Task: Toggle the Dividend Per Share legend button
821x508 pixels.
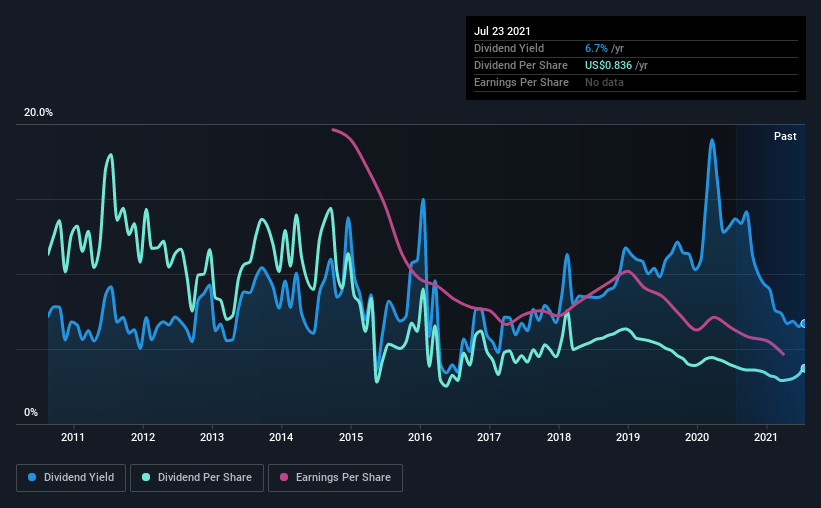Action: coord(197,478)
